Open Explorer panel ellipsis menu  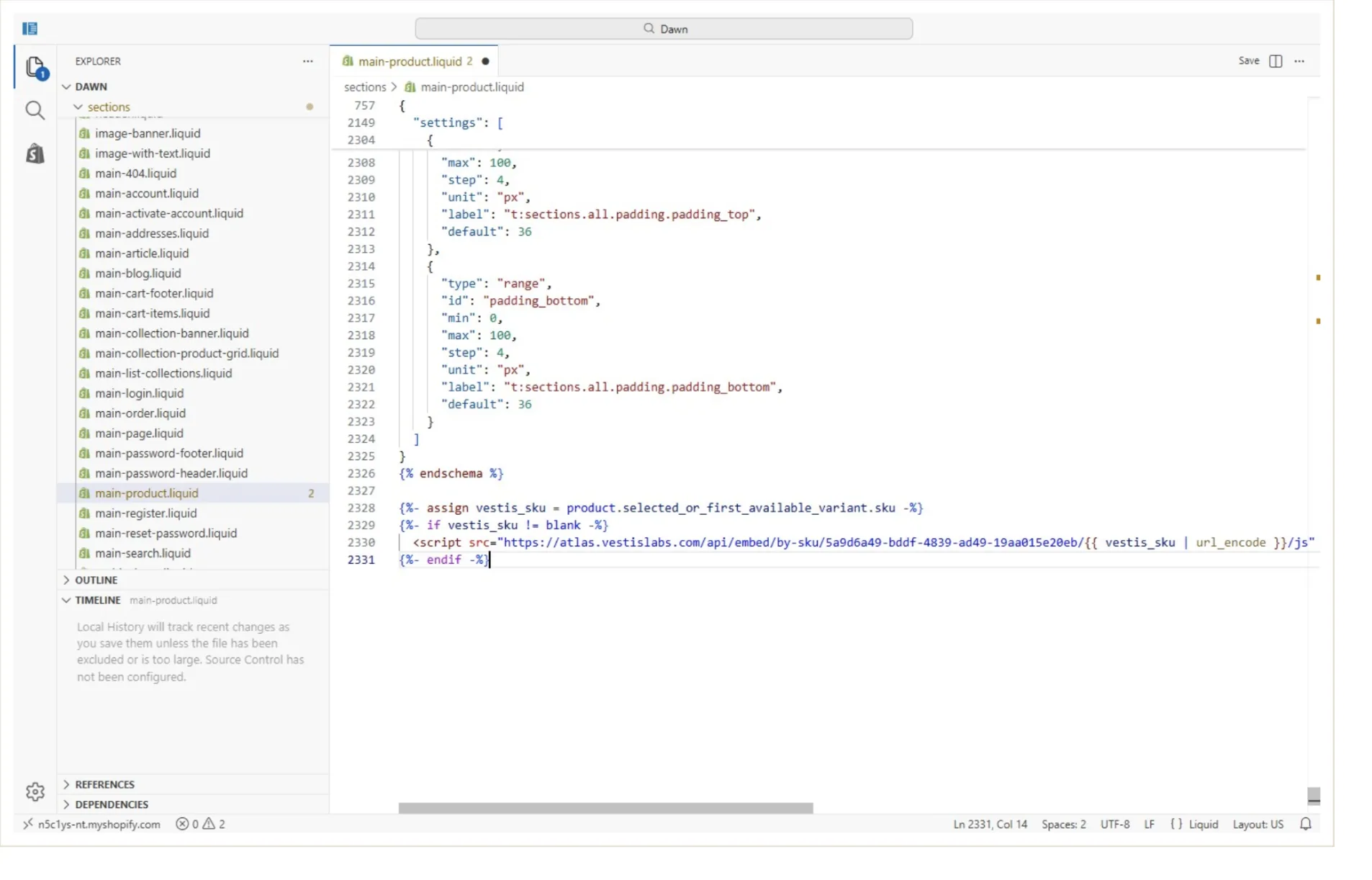click(x=308, y=61)
